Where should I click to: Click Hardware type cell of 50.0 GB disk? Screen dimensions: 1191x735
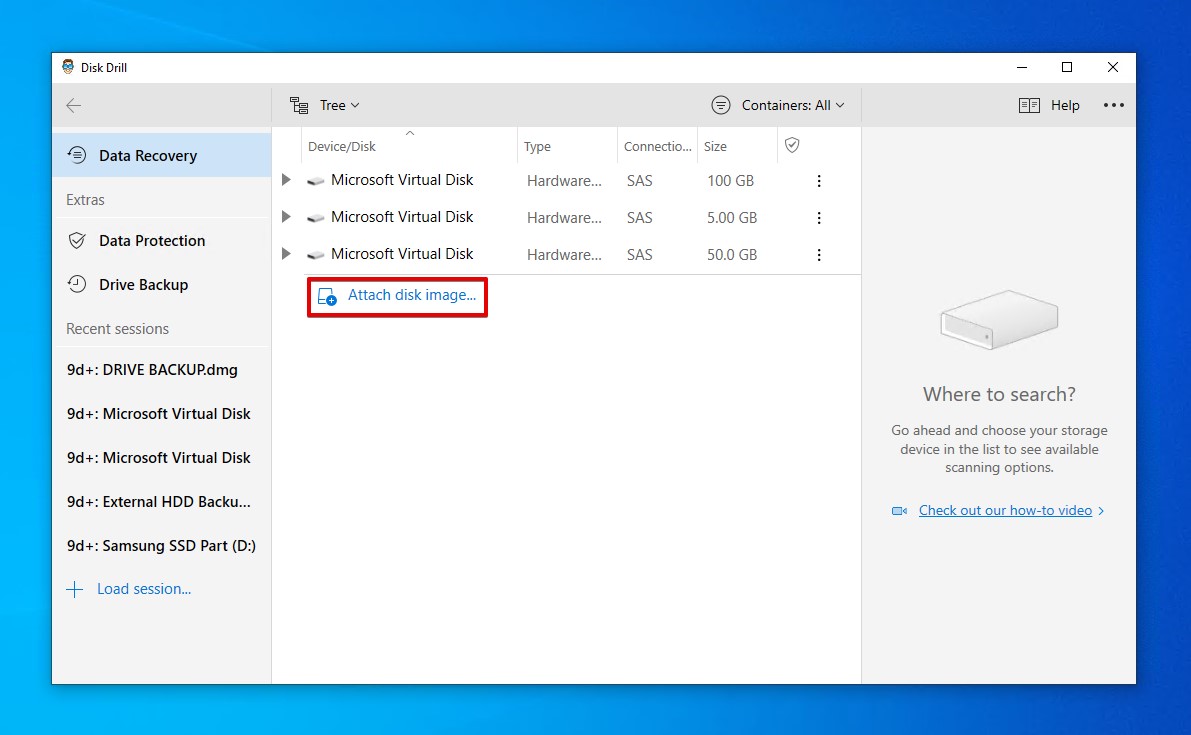(x=564, y=255)
